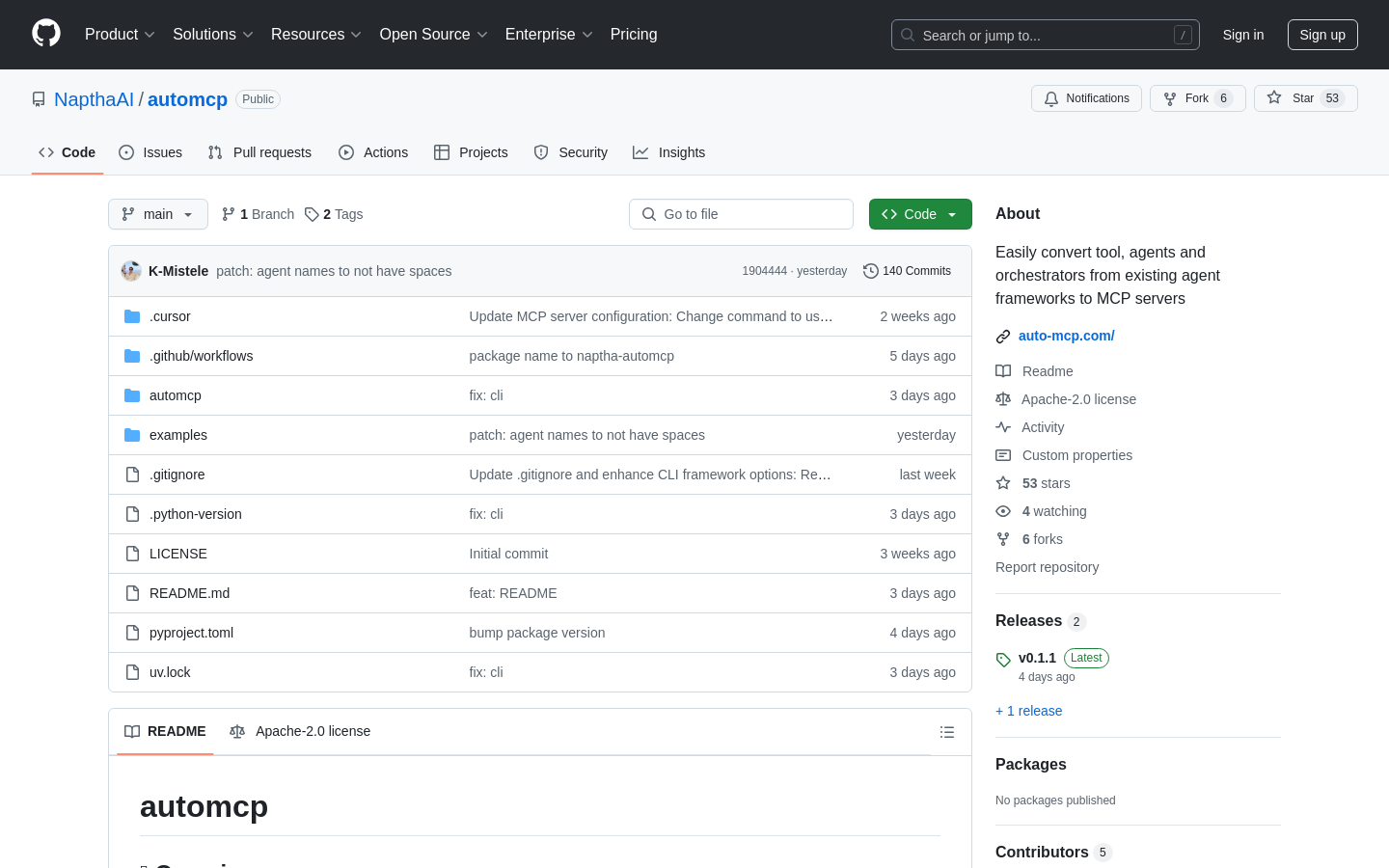
Task: Expand the Product menu
Action: coord(120,35)
